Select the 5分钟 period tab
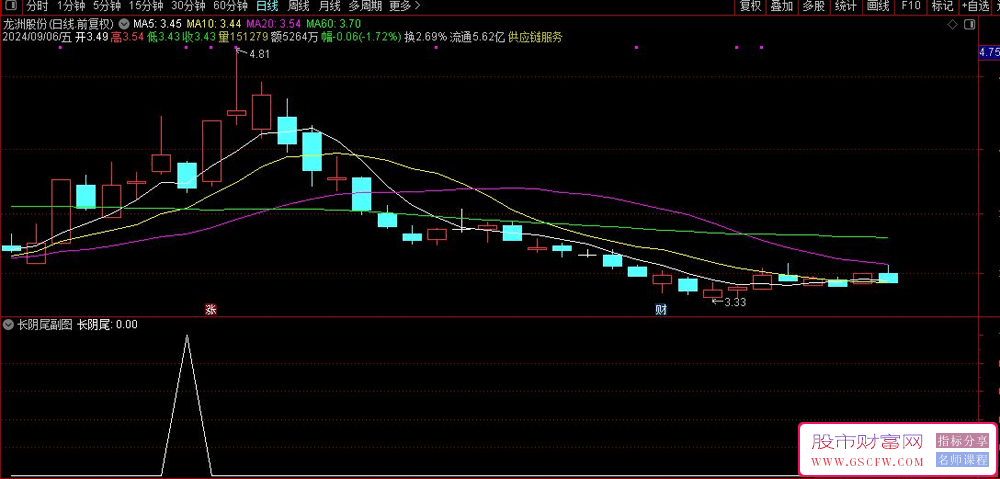This screenshot has height=479, width=1000. coord(107,6)
